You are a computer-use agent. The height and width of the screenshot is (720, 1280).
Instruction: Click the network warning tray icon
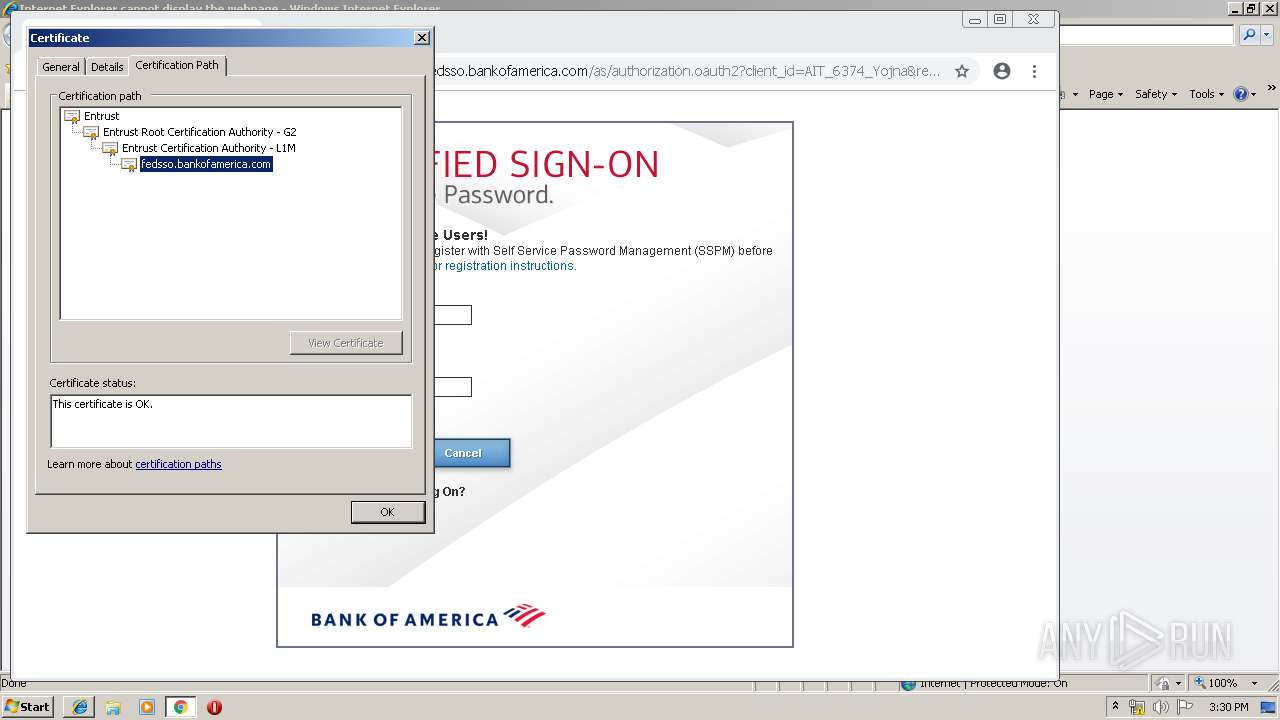1137,707
